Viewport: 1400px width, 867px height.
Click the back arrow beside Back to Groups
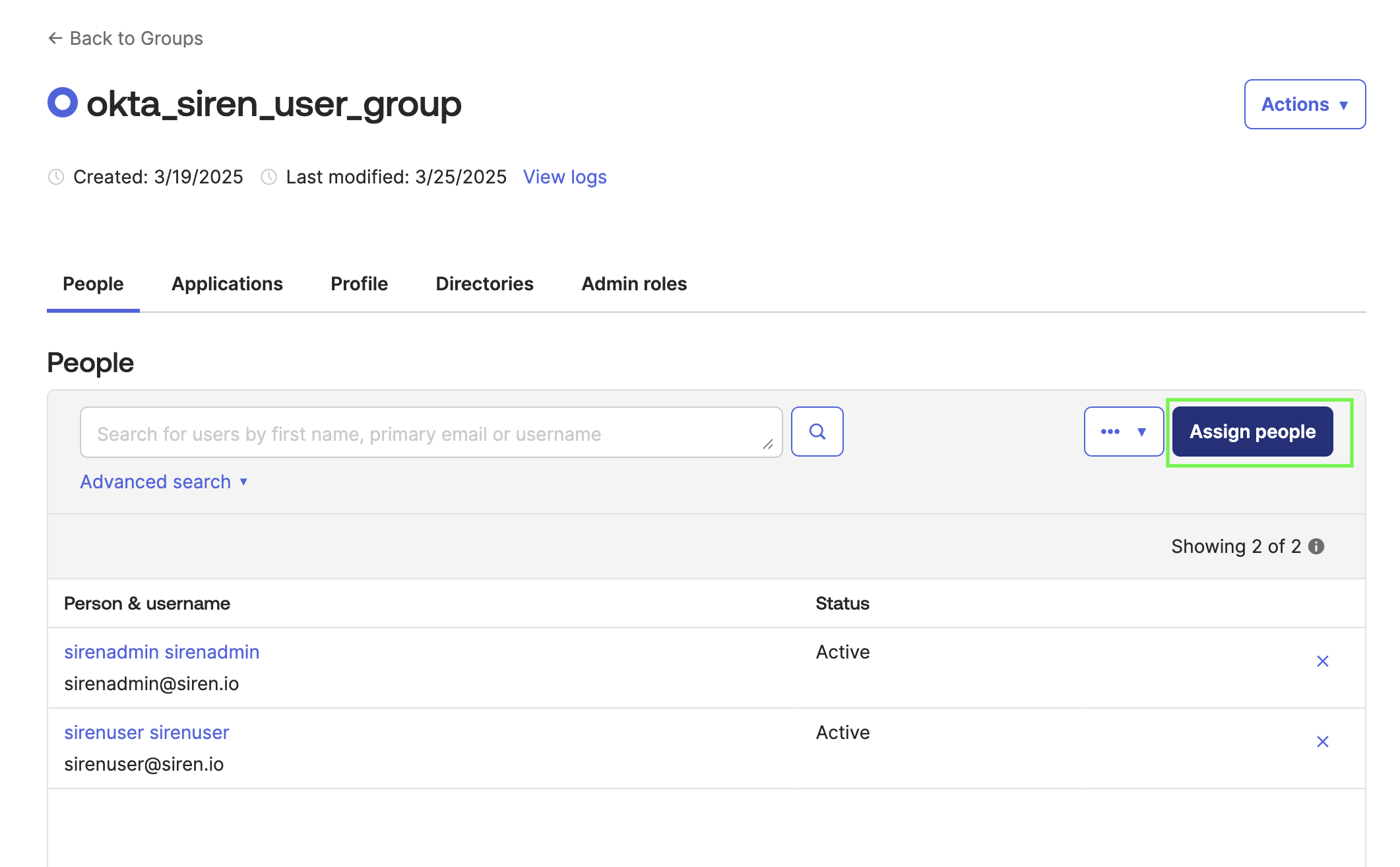pos(55,38)
